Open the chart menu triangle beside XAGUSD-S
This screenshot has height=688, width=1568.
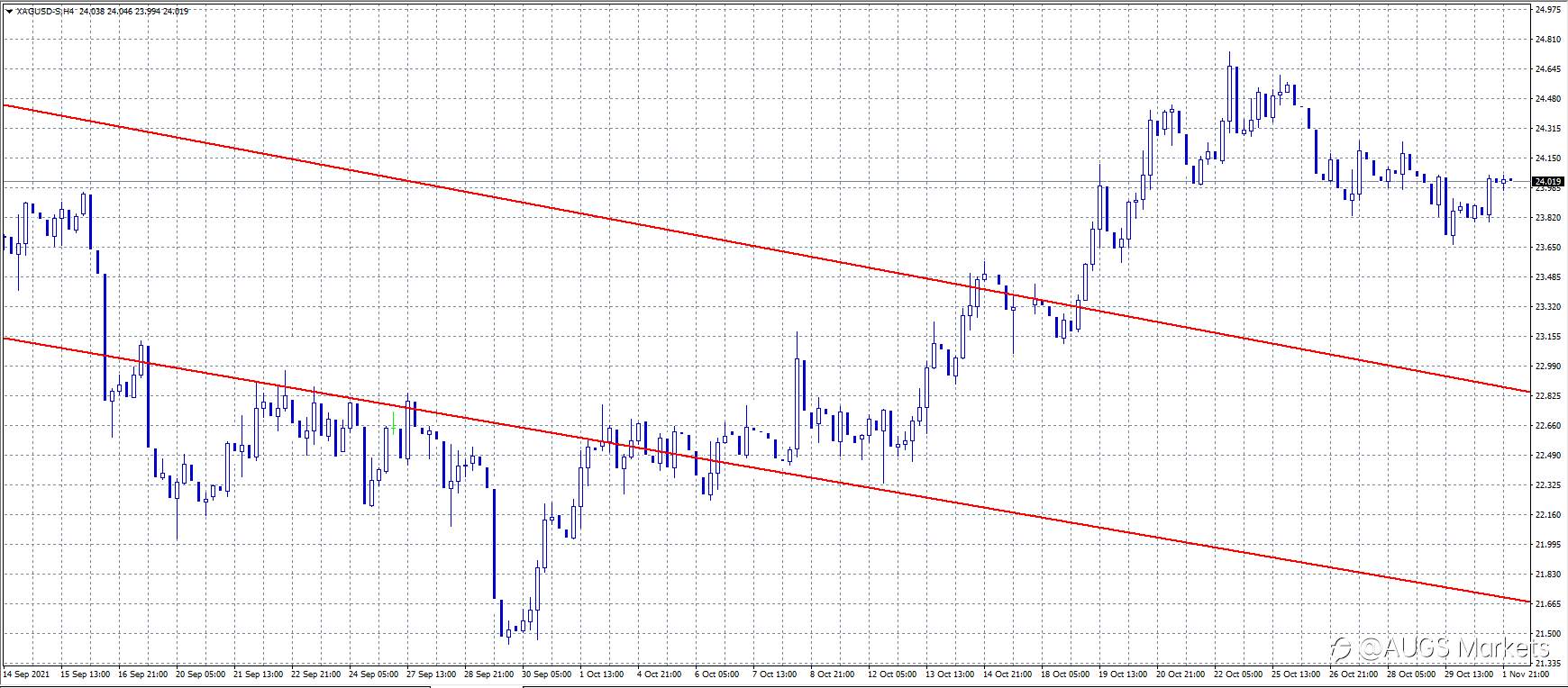9,11
